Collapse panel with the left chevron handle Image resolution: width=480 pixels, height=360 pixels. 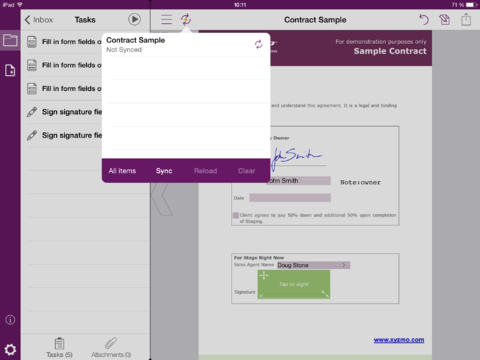click(162, 199)
